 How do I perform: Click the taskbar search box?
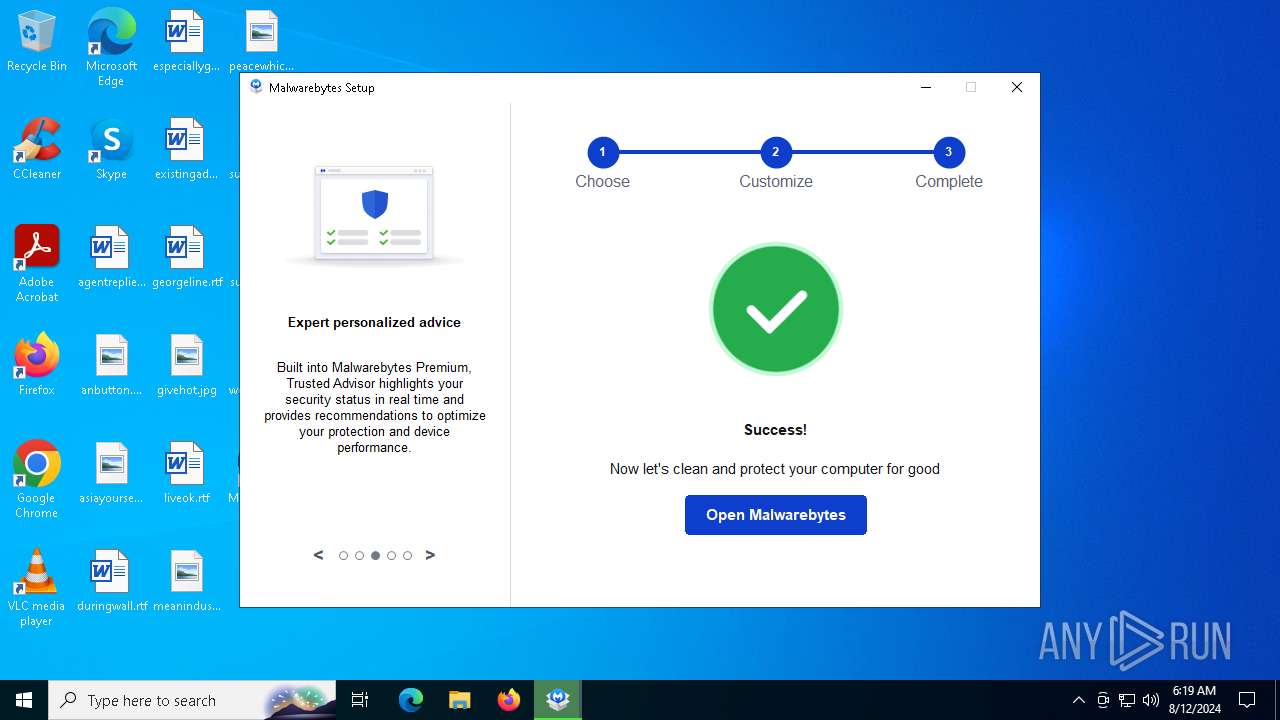[x=192, y=700]
